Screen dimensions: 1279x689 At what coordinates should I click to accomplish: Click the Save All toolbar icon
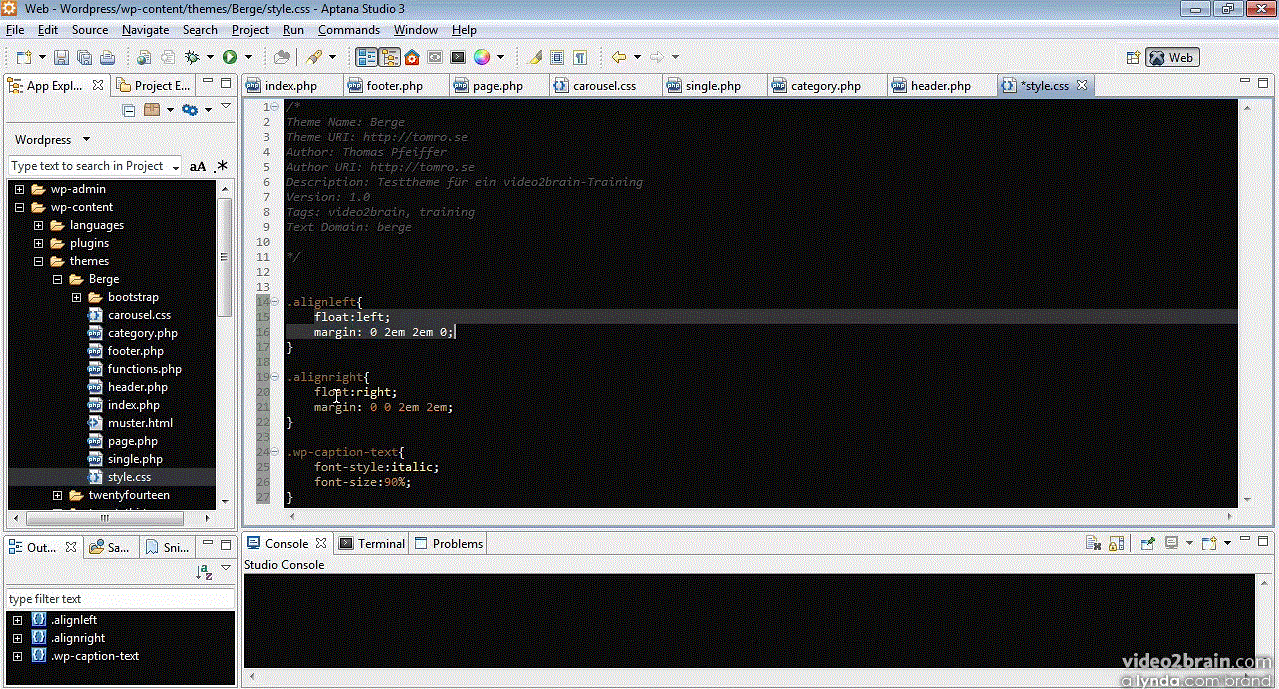pos(84,57)
